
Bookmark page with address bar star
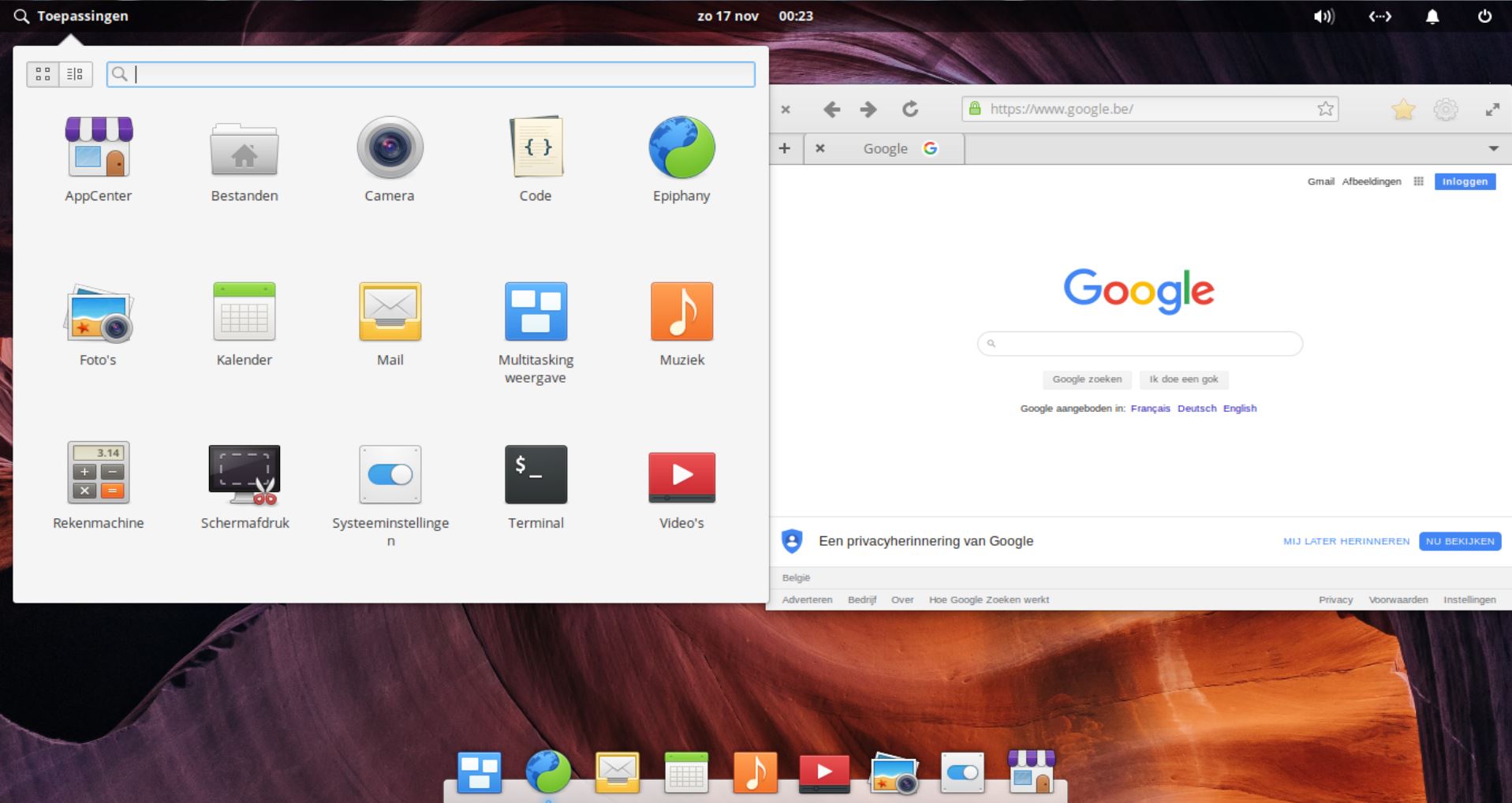coord(1325,109)
